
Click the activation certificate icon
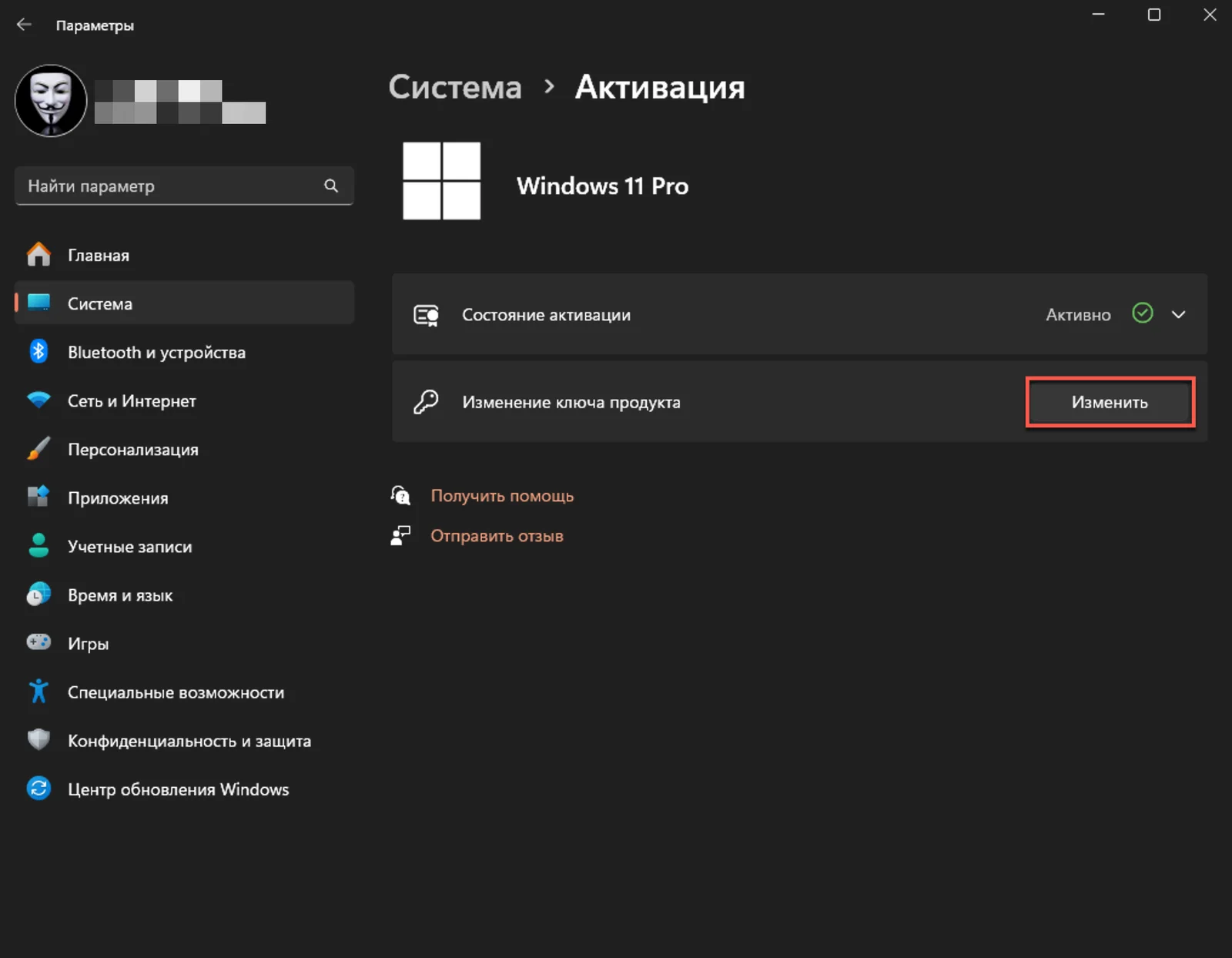click(x=426, y=315)
